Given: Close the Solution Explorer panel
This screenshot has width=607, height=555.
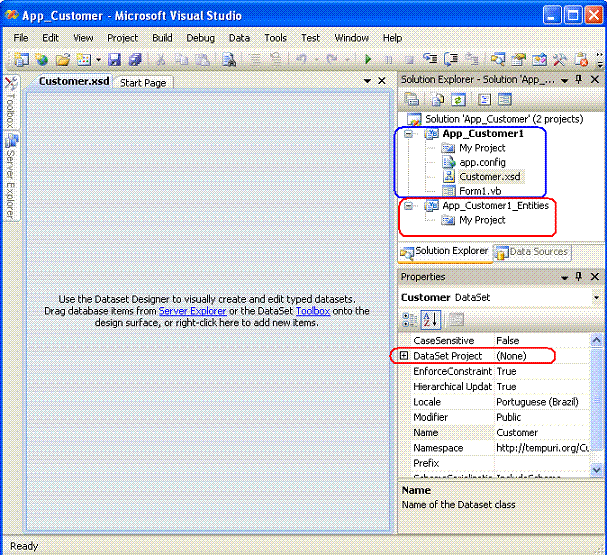Looking at the screenshot, I should (595, 79).
